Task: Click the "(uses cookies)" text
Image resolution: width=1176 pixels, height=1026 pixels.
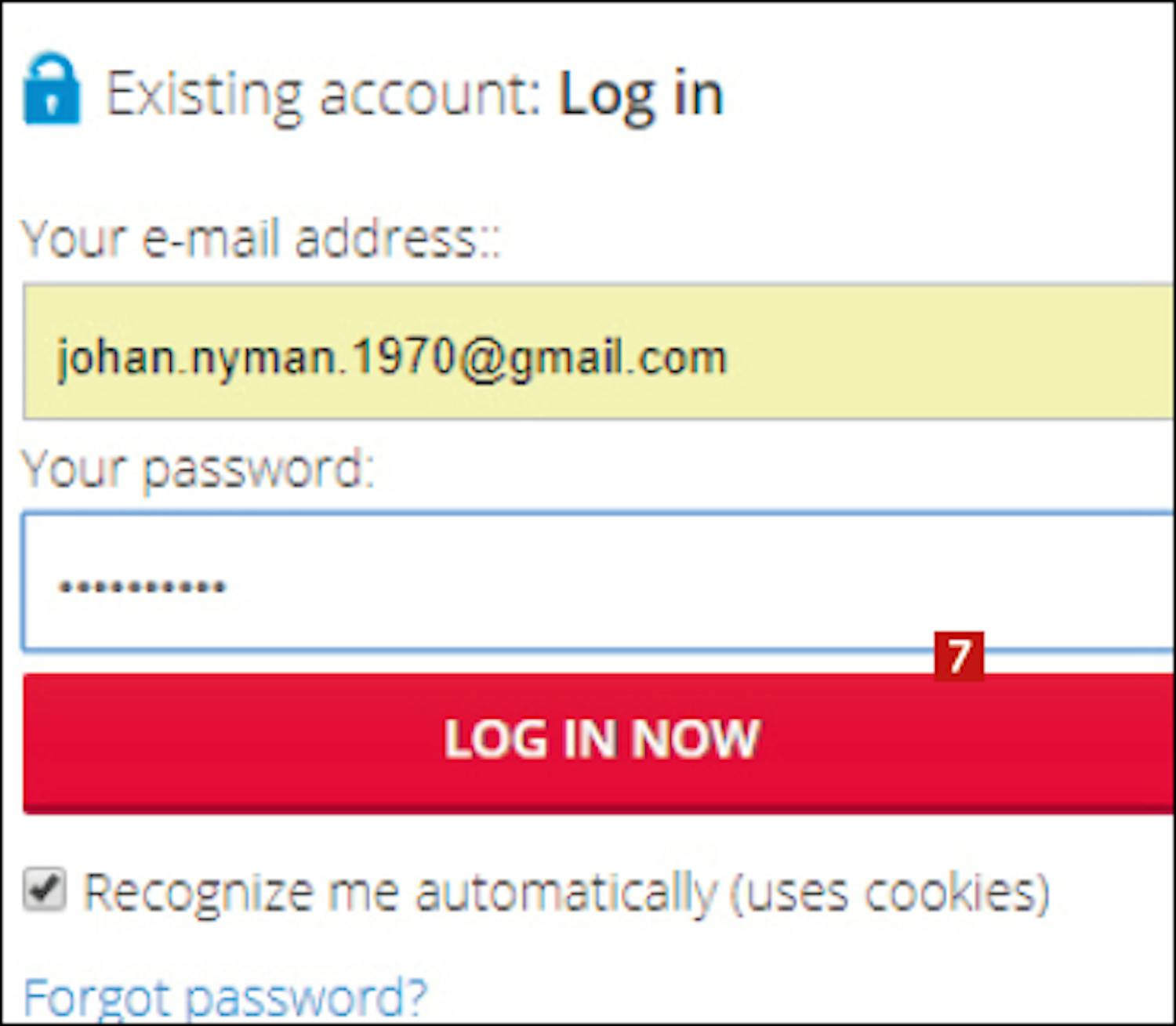Action: [890, 893]
